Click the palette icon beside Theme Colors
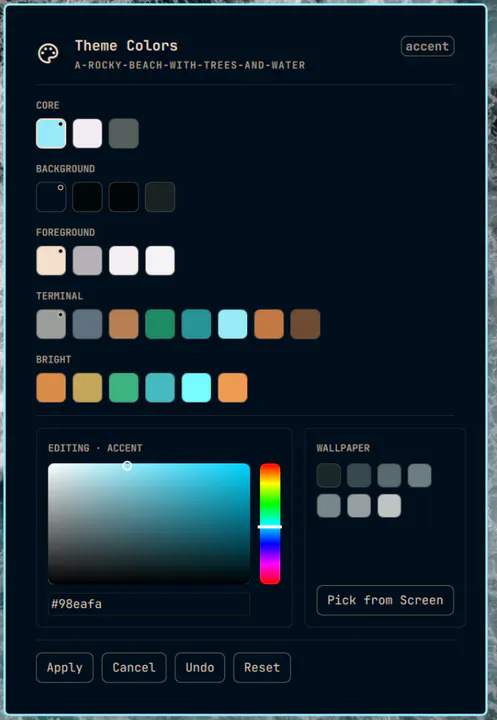 pos(48,54)
